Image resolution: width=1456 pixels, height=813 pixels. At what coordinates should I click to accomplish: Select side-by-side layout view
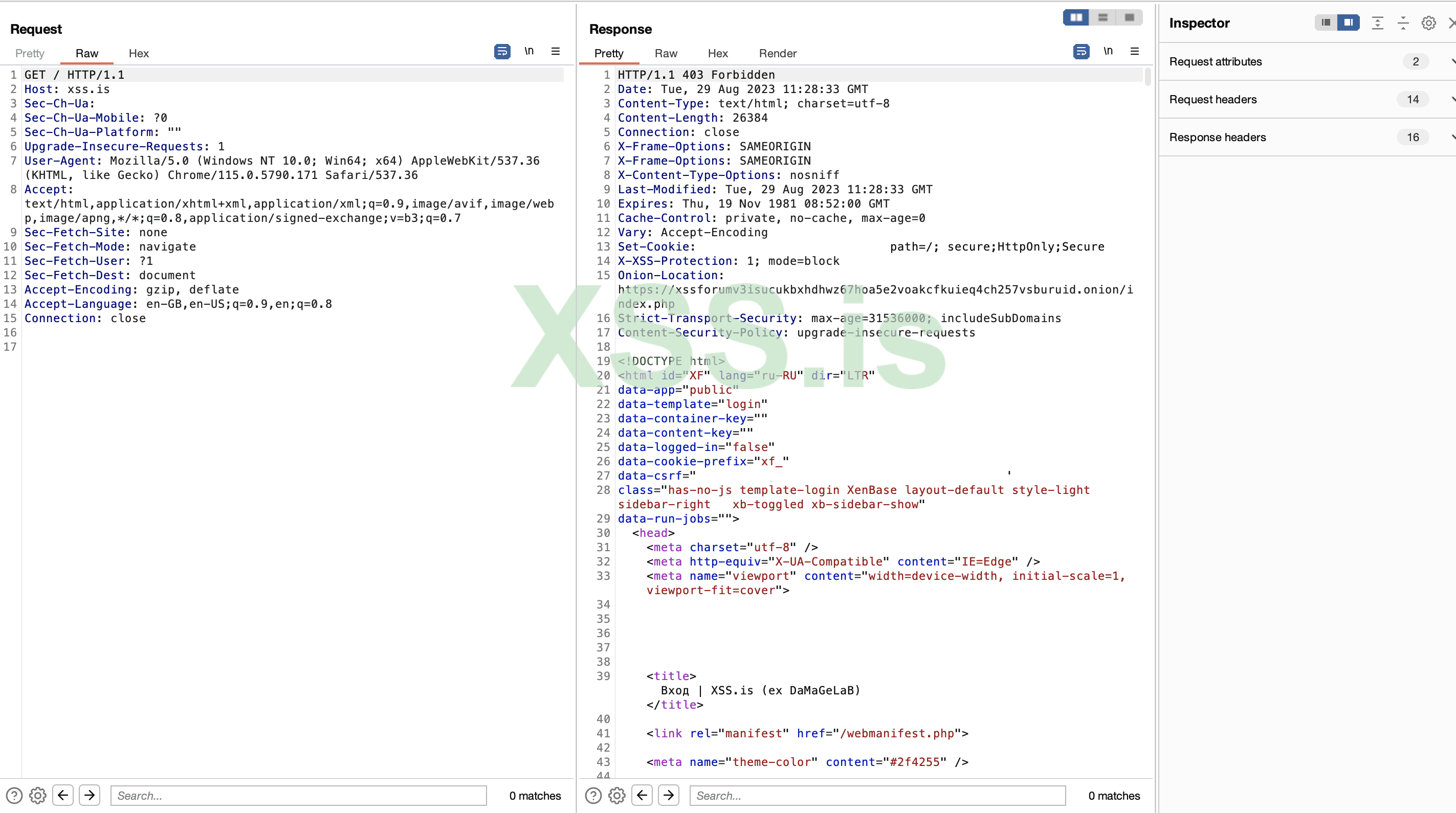click(x=1075, y=17)
